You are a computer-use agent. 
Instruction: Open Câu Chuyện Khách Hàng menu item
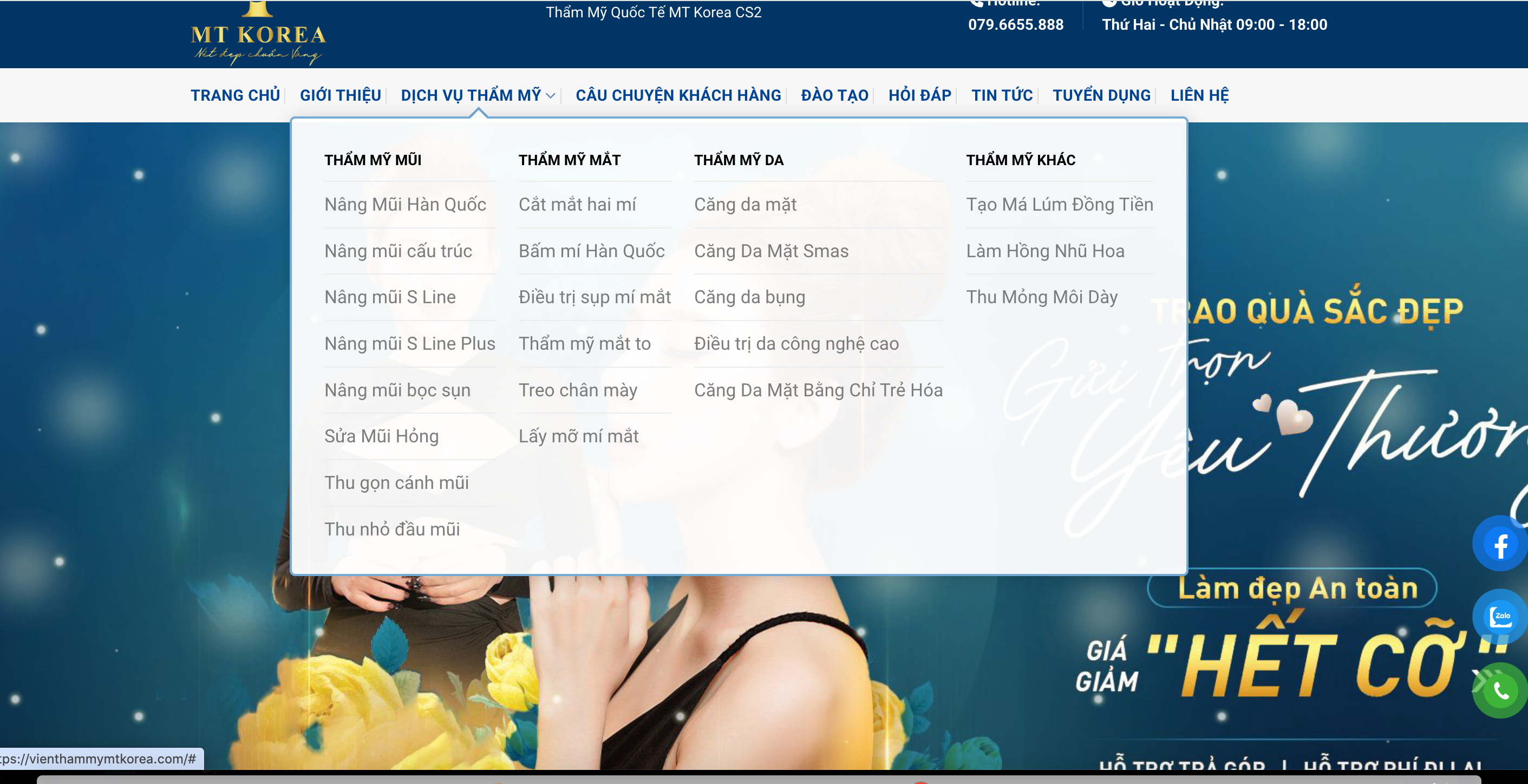(678, 95)
